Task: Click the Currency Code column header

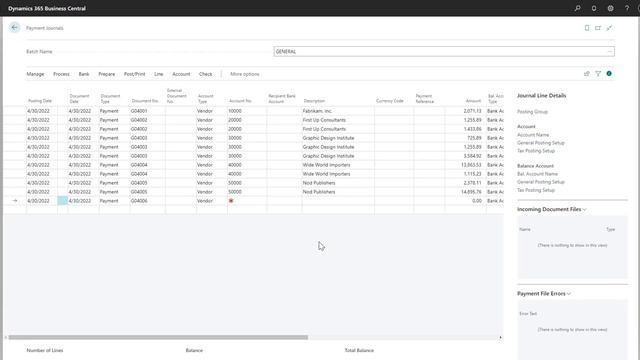Action: [x=390, y=101]
